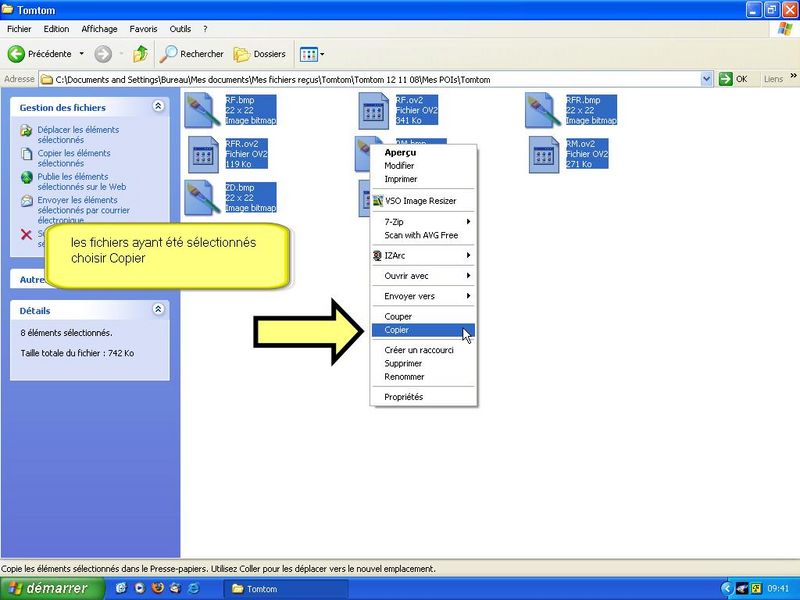Choose Renommer in the context menu
800x600 pixels.
click(423, 377)
